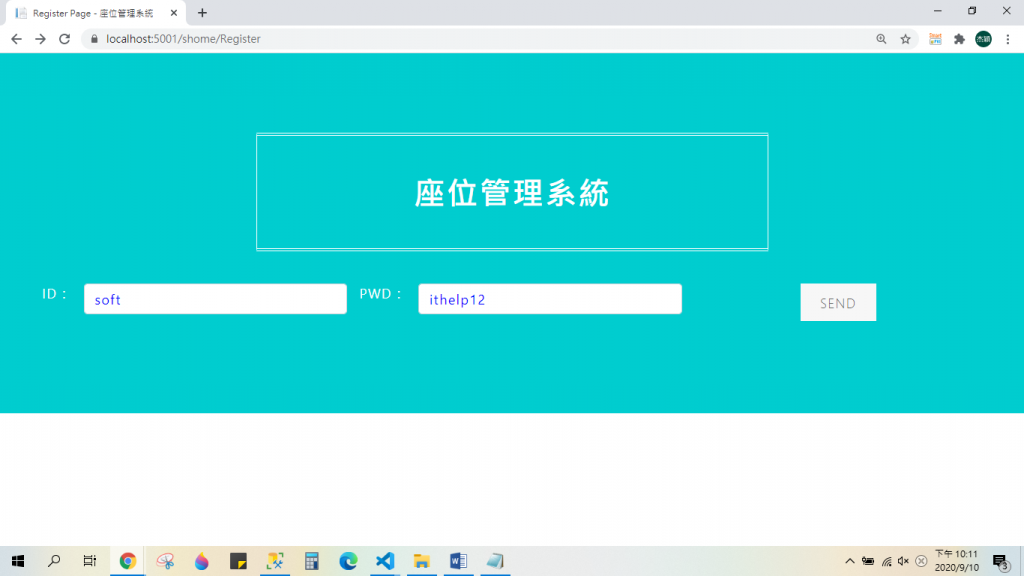The height and width of the screenshot is (576, 1024).
Task: Submit the form with the SEND button
Action: 838,302
